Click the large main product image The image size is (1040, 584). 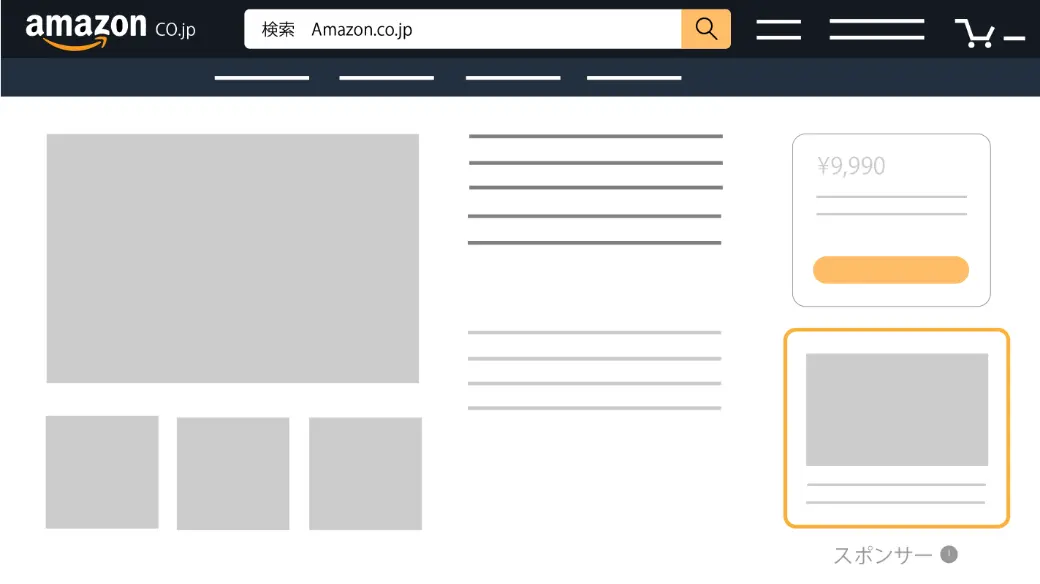point(232,258)
